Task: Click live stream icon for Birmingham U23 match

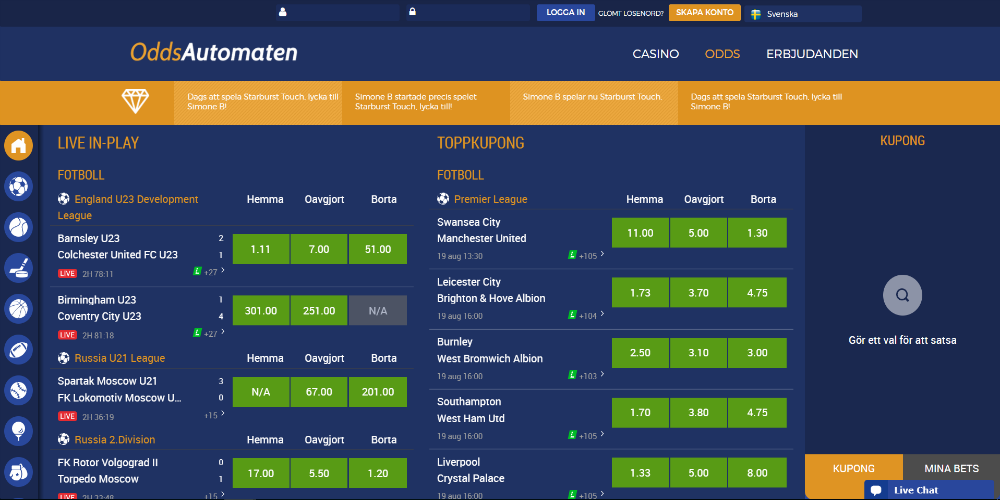Action: tap(197, 332)
